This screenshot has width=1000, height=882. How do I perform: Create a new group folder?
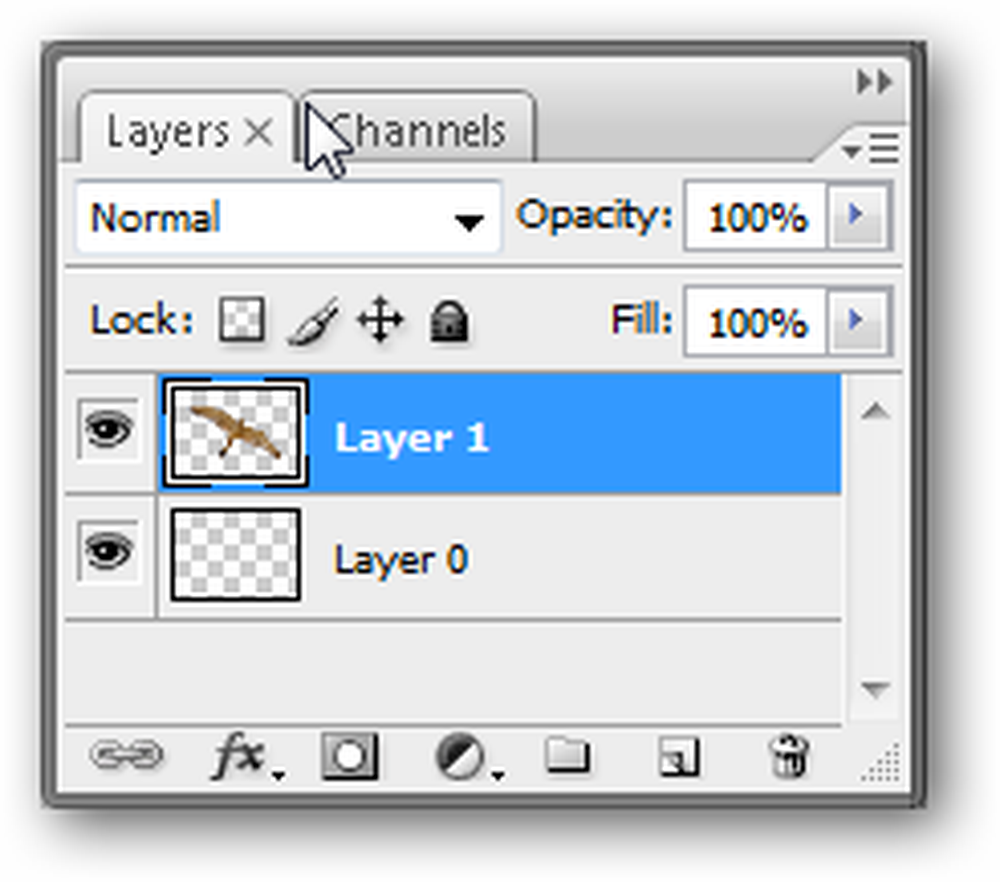tap(567, 756)
